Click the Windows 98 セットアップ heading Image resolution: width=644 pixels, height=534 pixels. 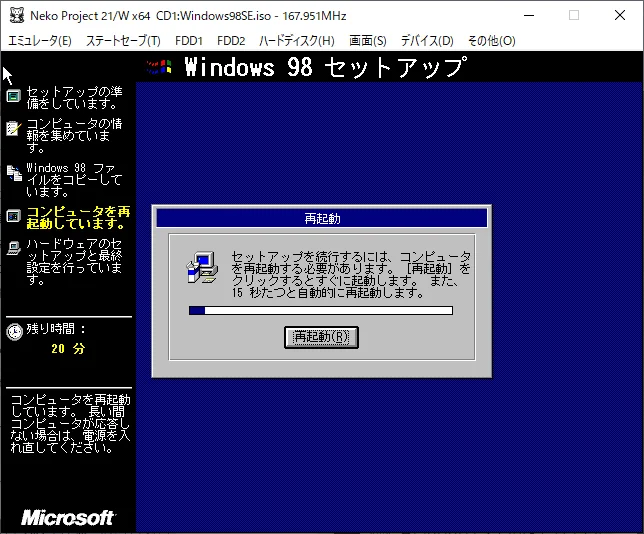tap(326, 67)
